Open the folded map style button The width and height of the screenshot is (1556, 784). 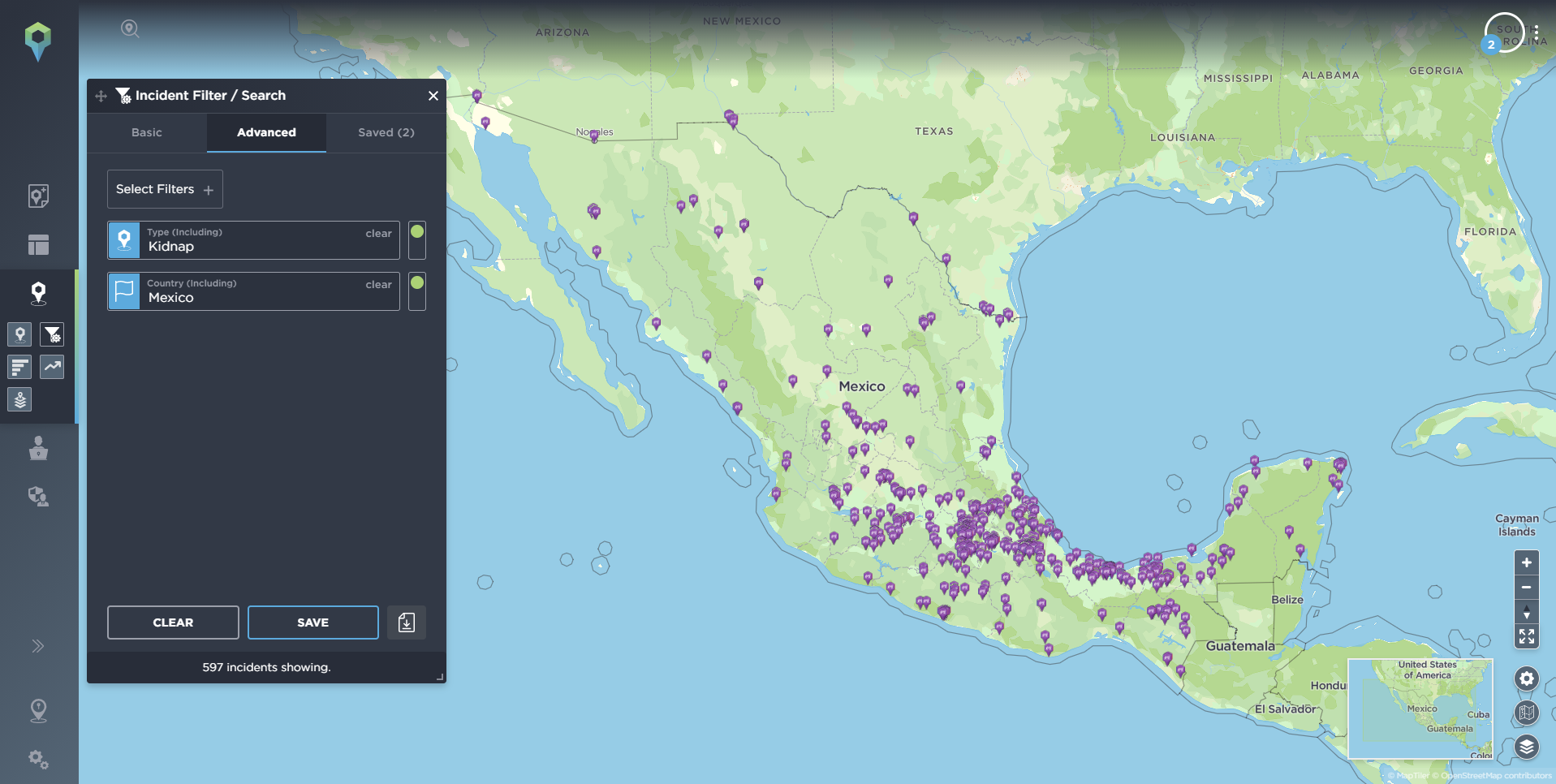(1527, 713)
